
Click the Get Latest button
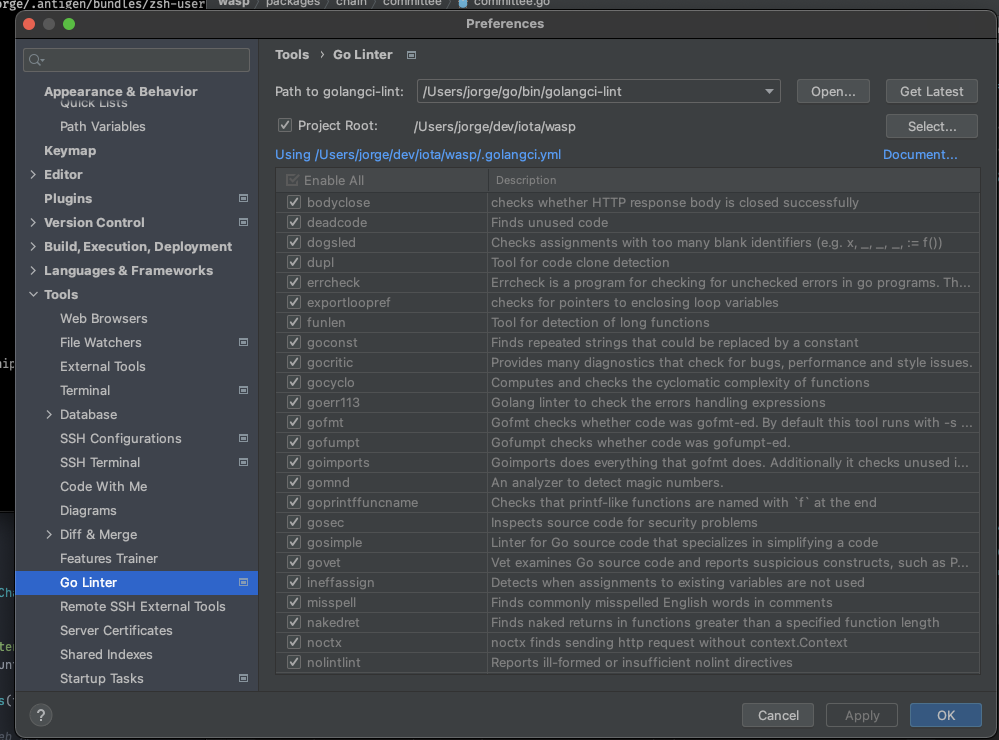pyautogui.click(x=931, y=91)
